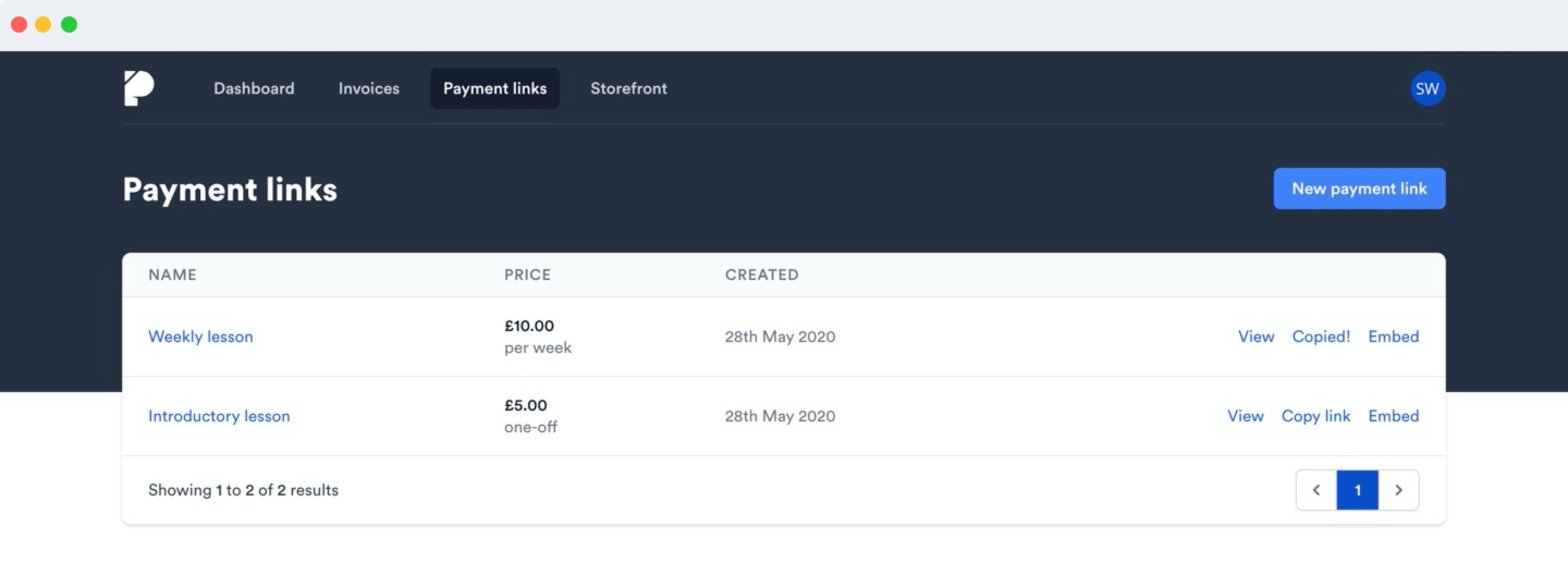The width and height of the screenshot is (1568, 575).
Task: Go to previous page chevron
Action: (1316, 490)
